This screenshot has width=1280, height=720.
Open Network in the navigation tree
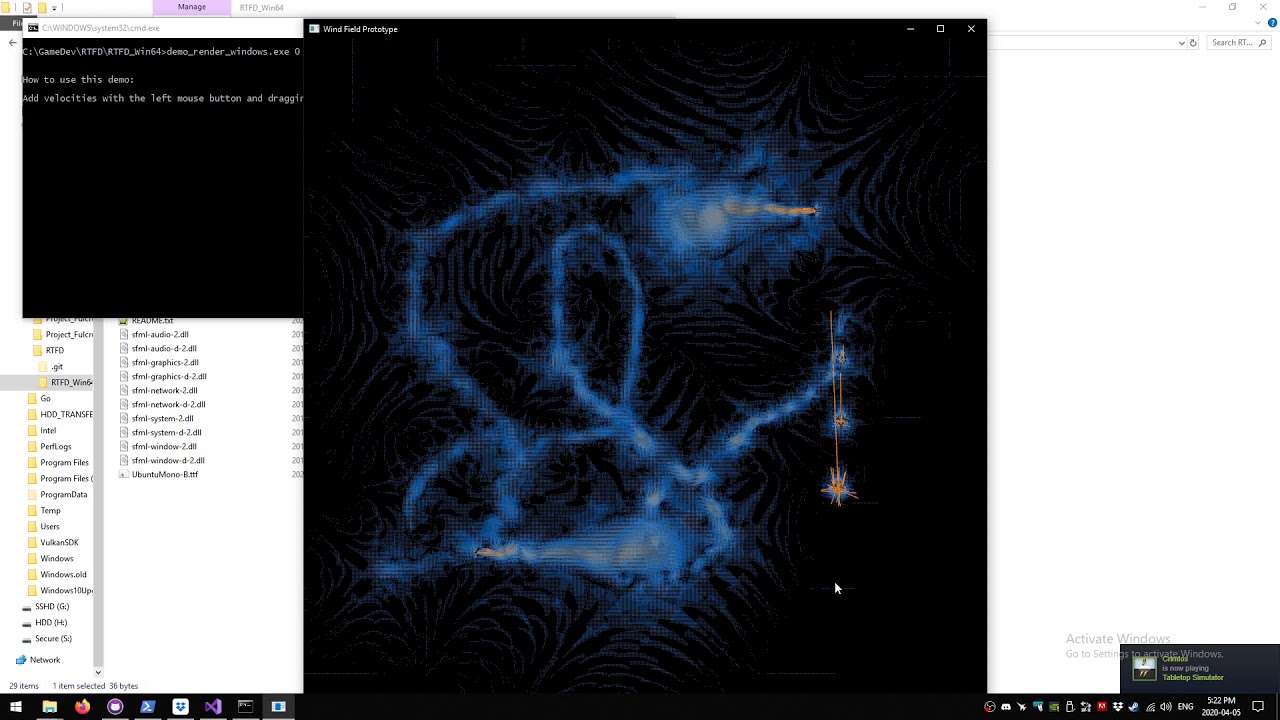pyautogui.click(x=38, y=660)
